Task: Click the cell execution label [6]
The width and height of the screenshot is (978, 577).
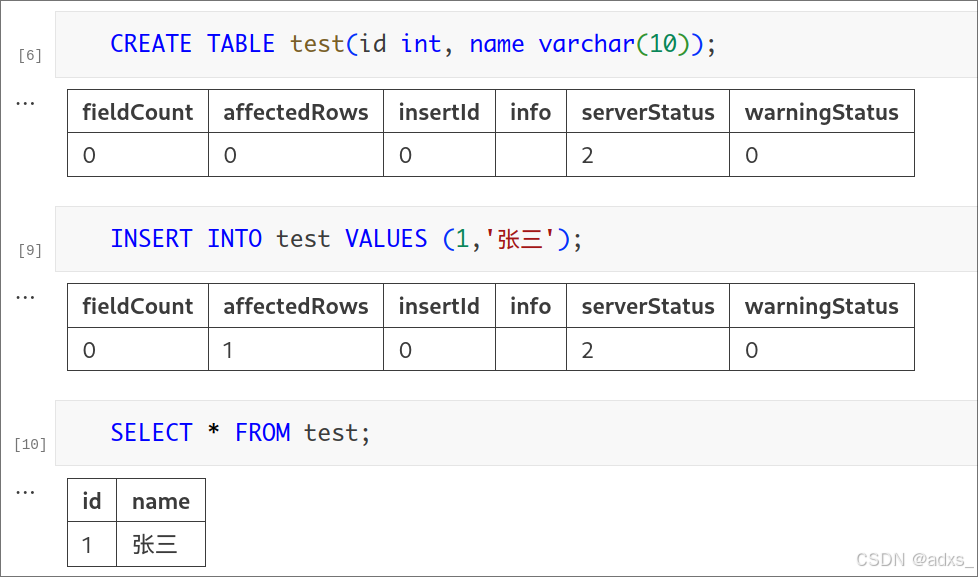Action: tap(29, 55)
